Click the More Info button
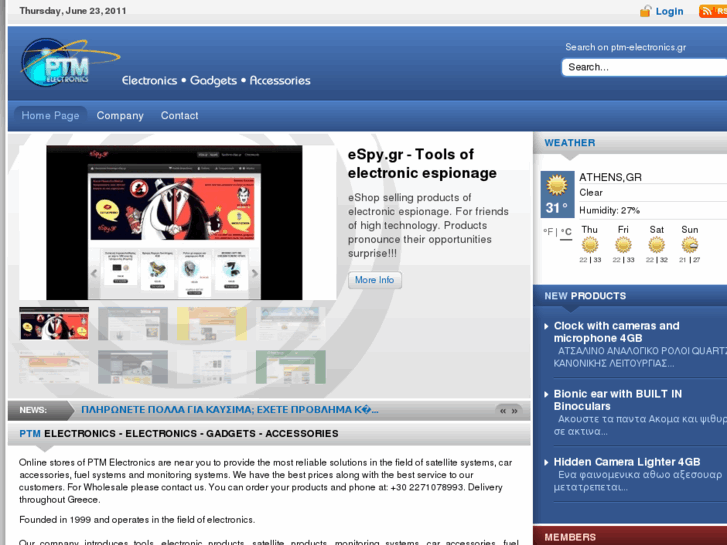 pos(375,280)
